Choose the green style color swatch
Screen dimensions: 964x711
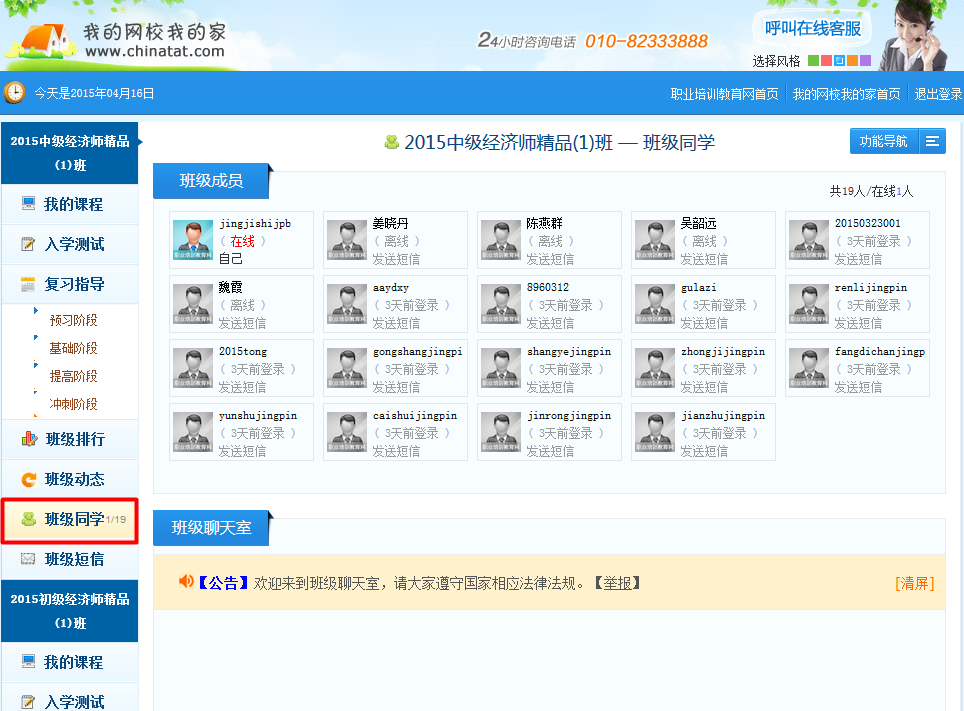pyautogui.click(x=813, y=61)
